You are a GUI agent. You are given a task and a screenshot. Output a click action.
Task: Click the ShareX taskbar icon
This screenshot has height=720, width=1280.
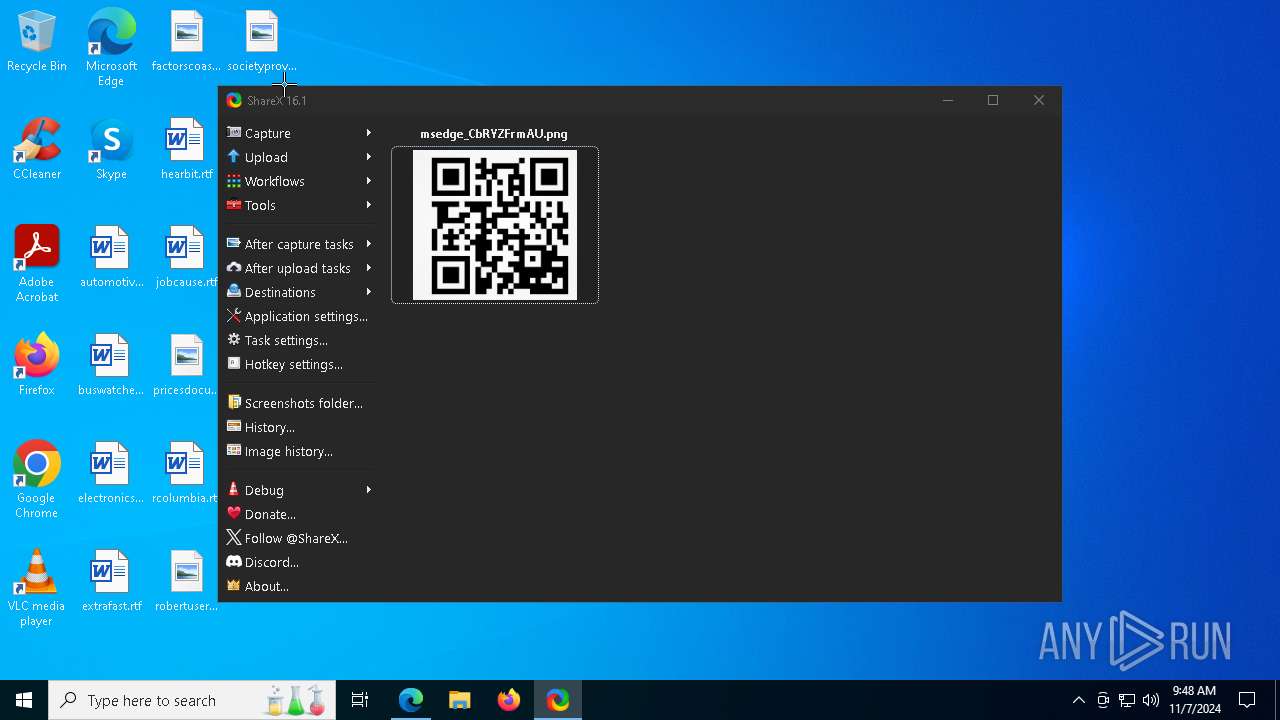point(558,700)
